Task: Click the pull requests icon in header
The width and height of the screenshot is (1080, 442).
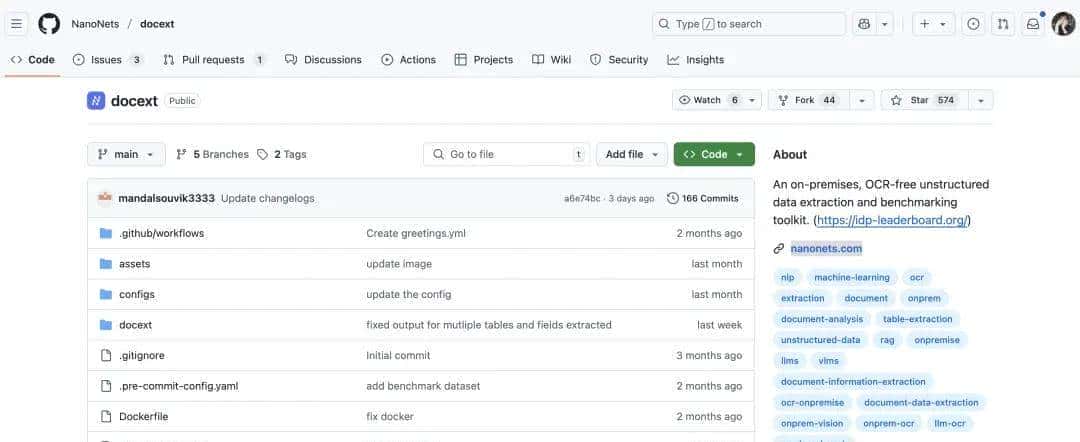Action: point(1002,24)
